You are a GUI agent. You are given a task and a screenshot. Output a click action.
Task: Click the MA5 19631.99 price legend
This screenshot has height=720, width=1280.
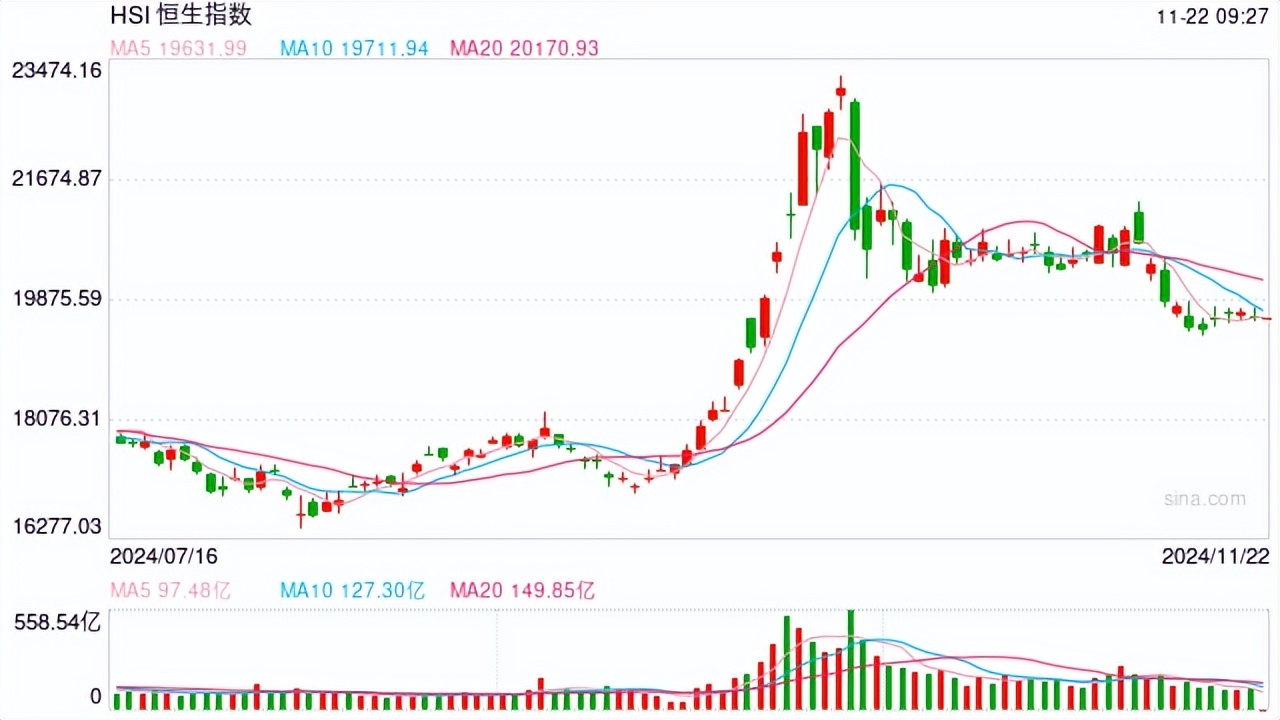pyautogui.click(x=178, y=48)
